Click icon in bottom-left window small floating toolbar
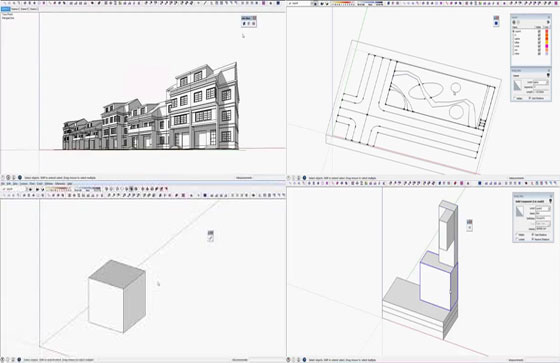This screenshot has width=560, height=363. [211, 238]
